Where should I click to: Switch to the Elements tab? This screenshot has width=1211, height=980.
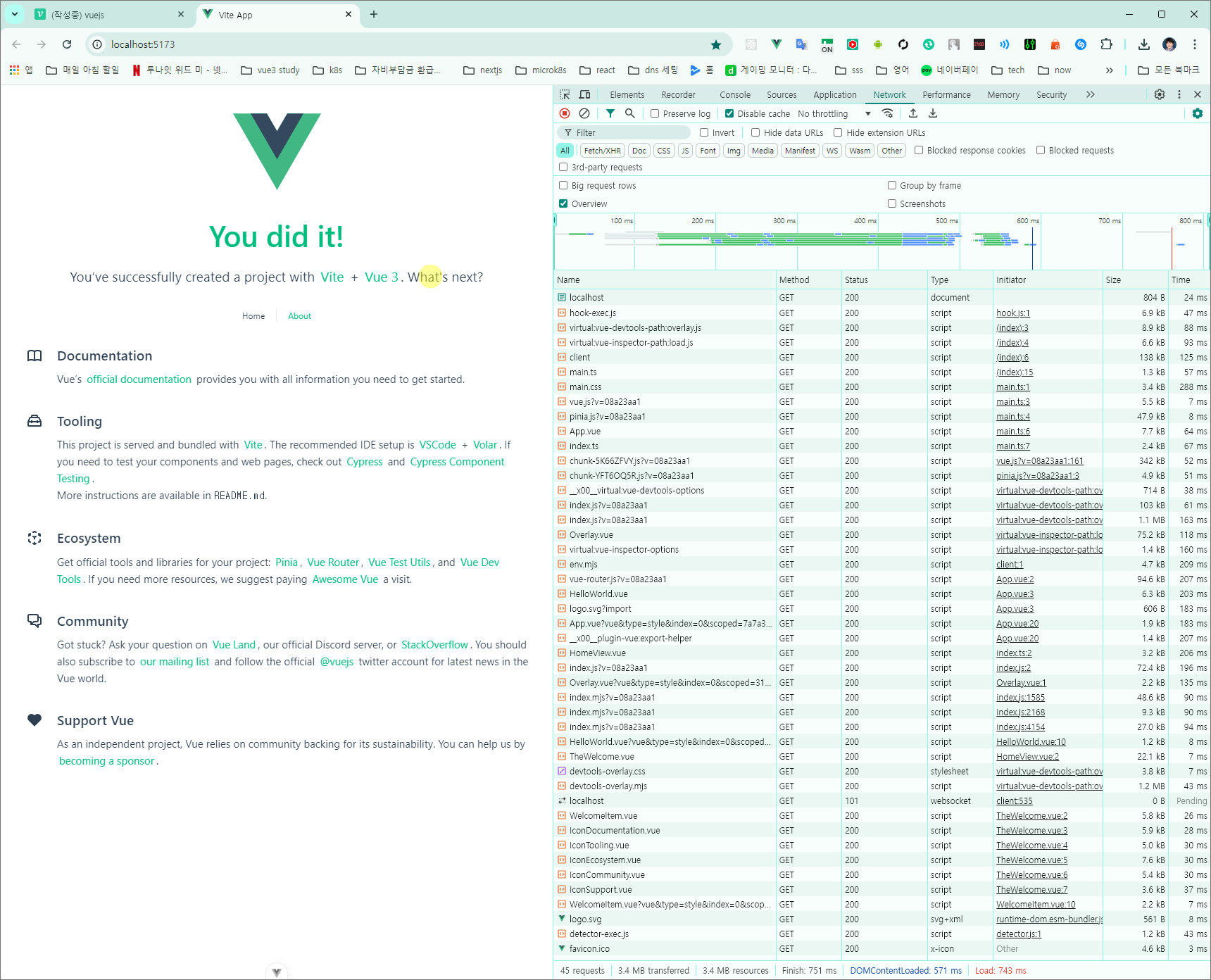click(627, 94)
